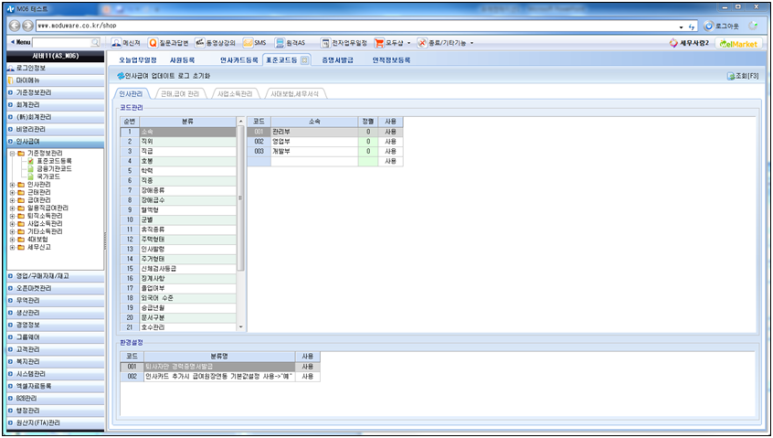Select the 4대보험,세무서식 sub-tab
773x438 pixels.
tap(295, 94)
